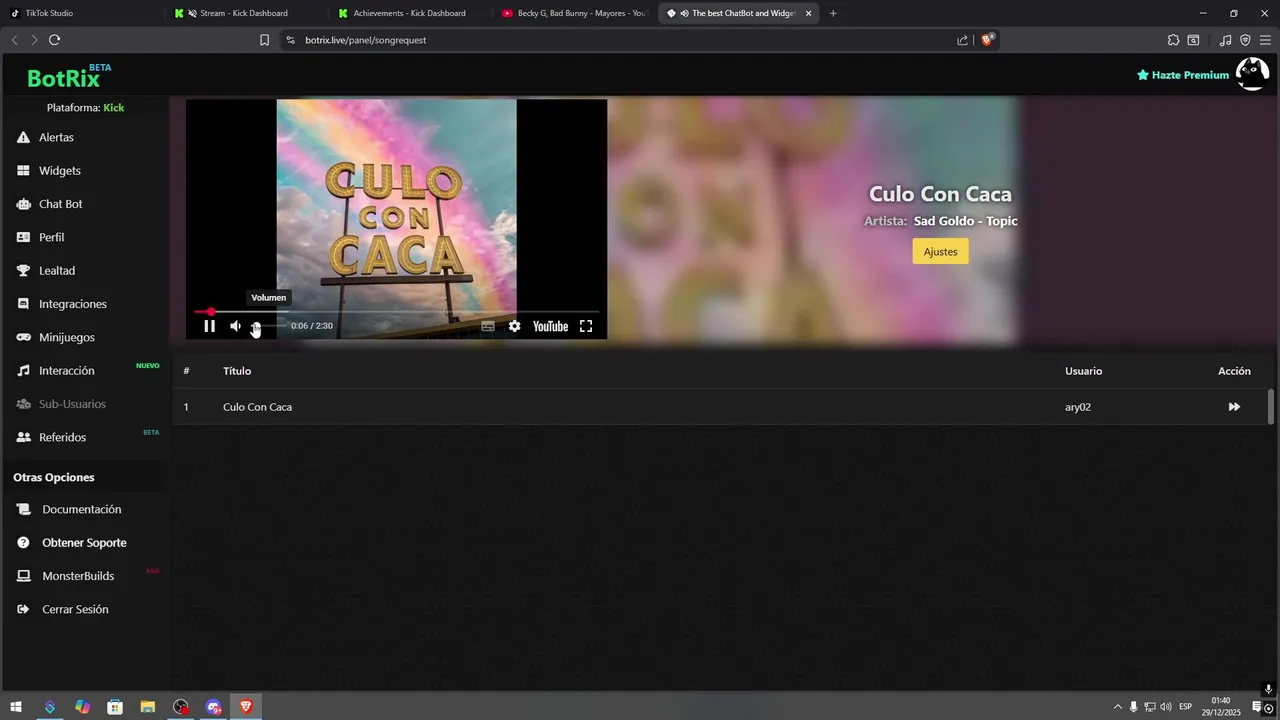Bookmark this page
Screen dimensions: 1280x720
click(264, 40)
